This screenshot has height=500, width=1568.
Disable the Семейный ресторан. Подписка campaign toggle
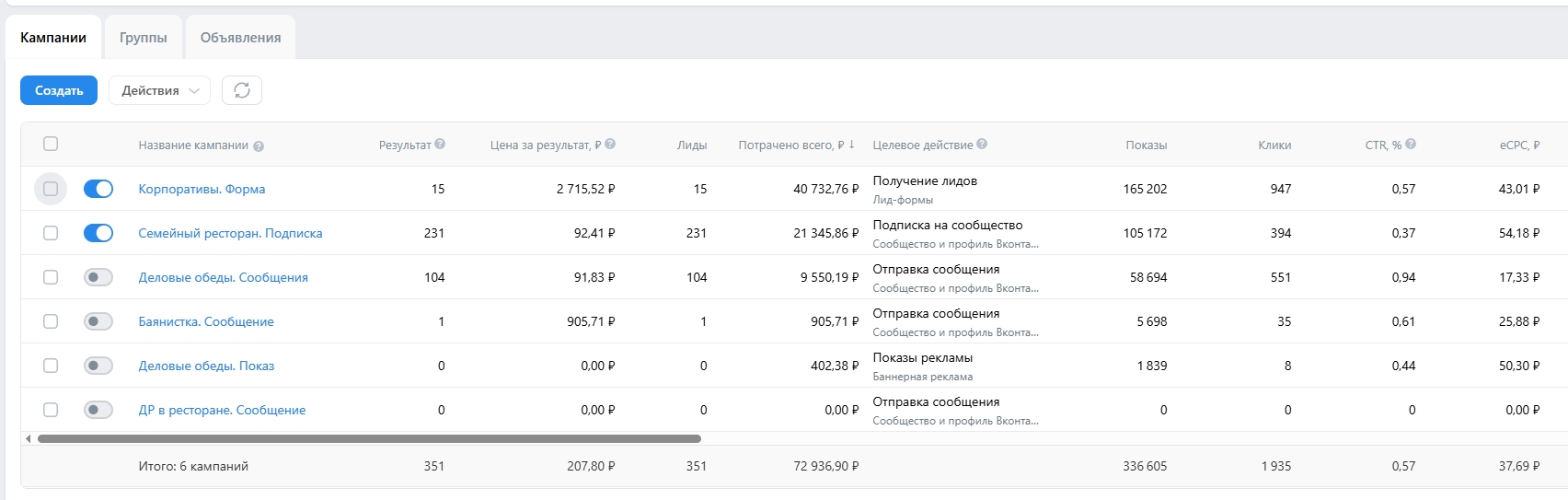click(x=98, y=233)
